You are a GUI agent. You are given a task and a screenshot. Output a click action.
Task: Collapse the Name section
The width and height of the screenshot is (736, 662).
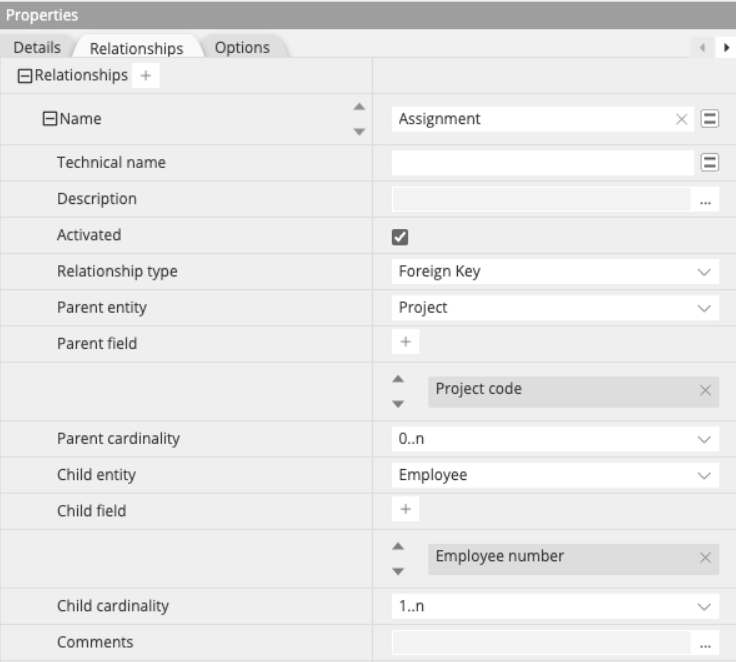point(48,119)
